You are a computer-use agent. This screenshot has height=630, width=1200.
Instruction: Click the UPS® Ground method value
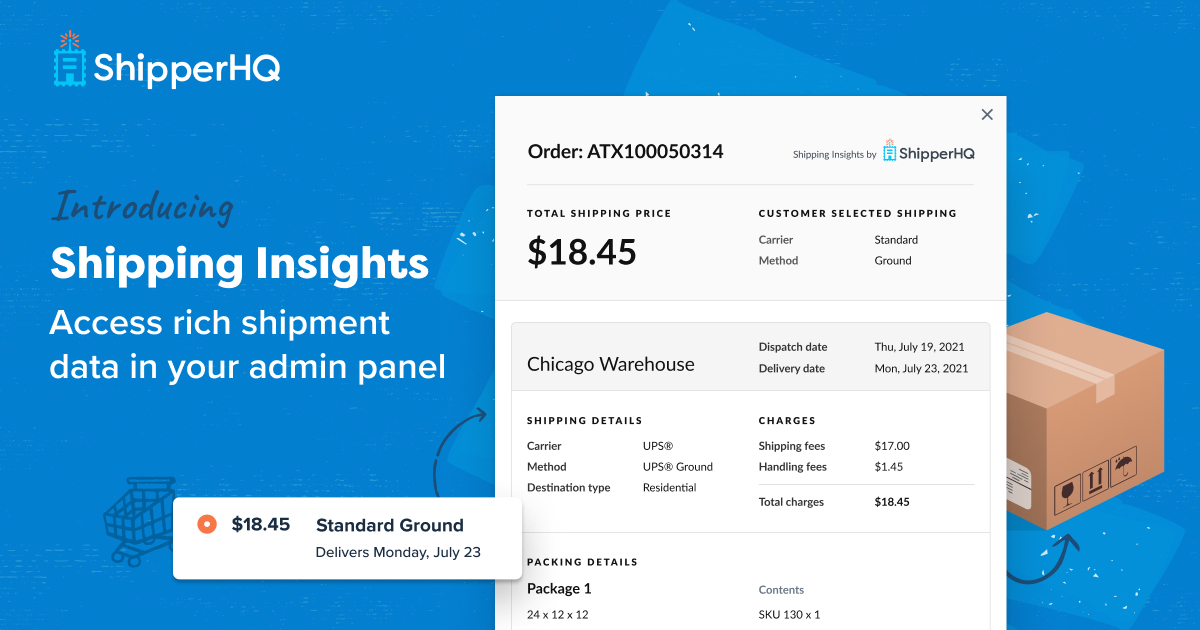pyautogui.click(x=678, y=467)
